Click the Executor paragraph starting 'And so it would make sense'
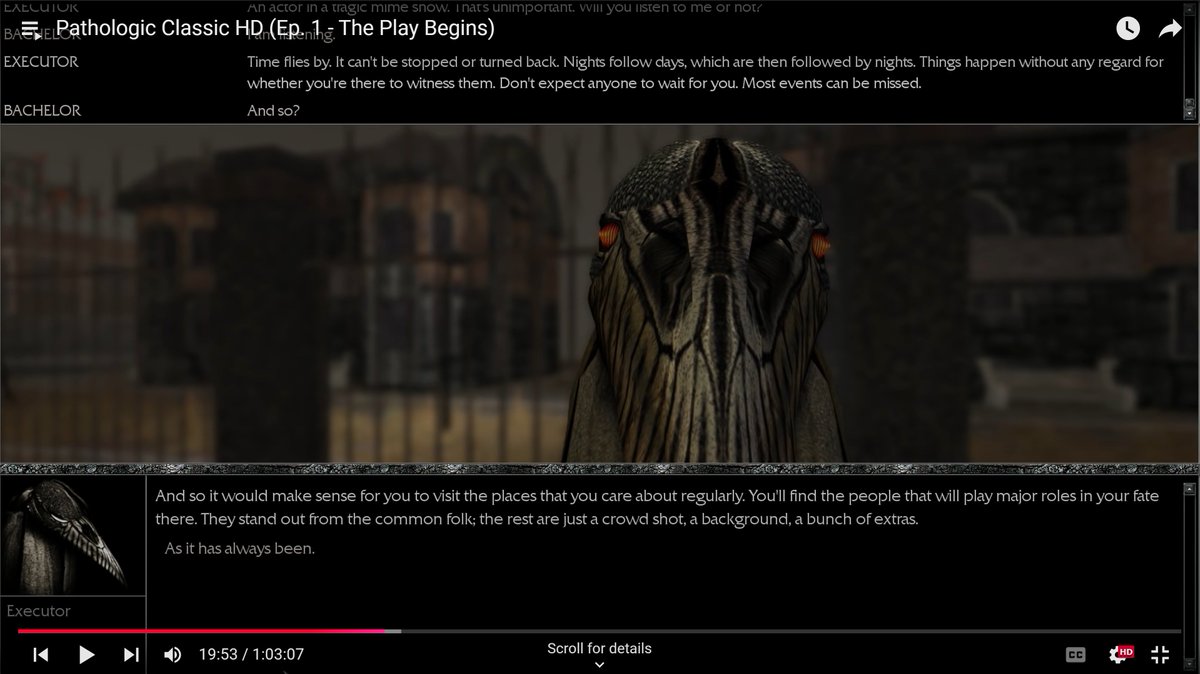 (x=658, y=508)
